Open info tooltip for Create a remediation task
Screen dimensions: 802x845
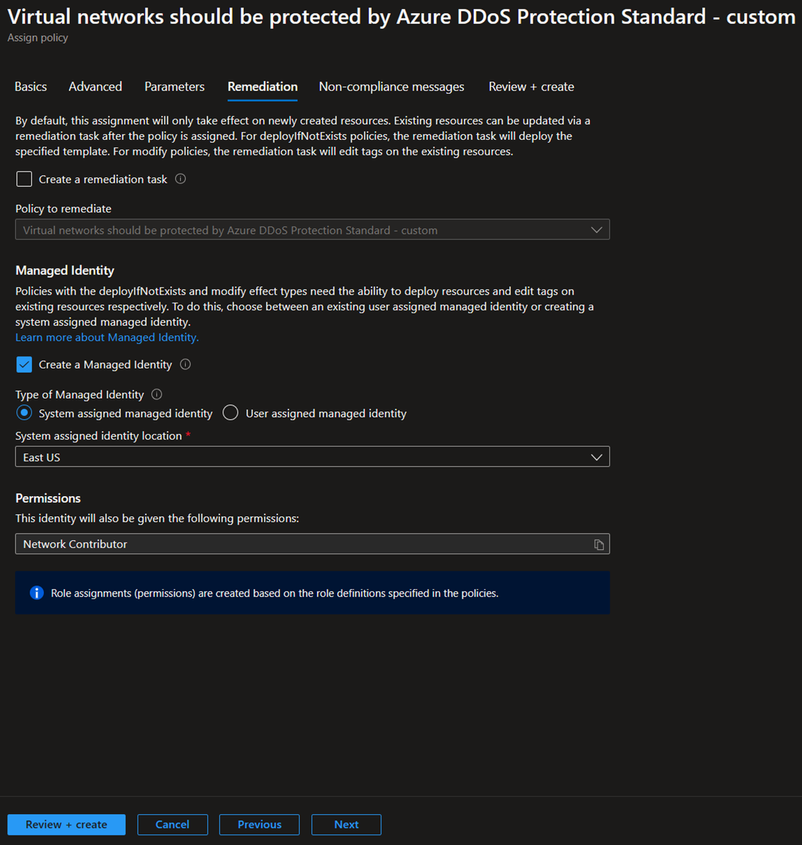tap(181, 179)
